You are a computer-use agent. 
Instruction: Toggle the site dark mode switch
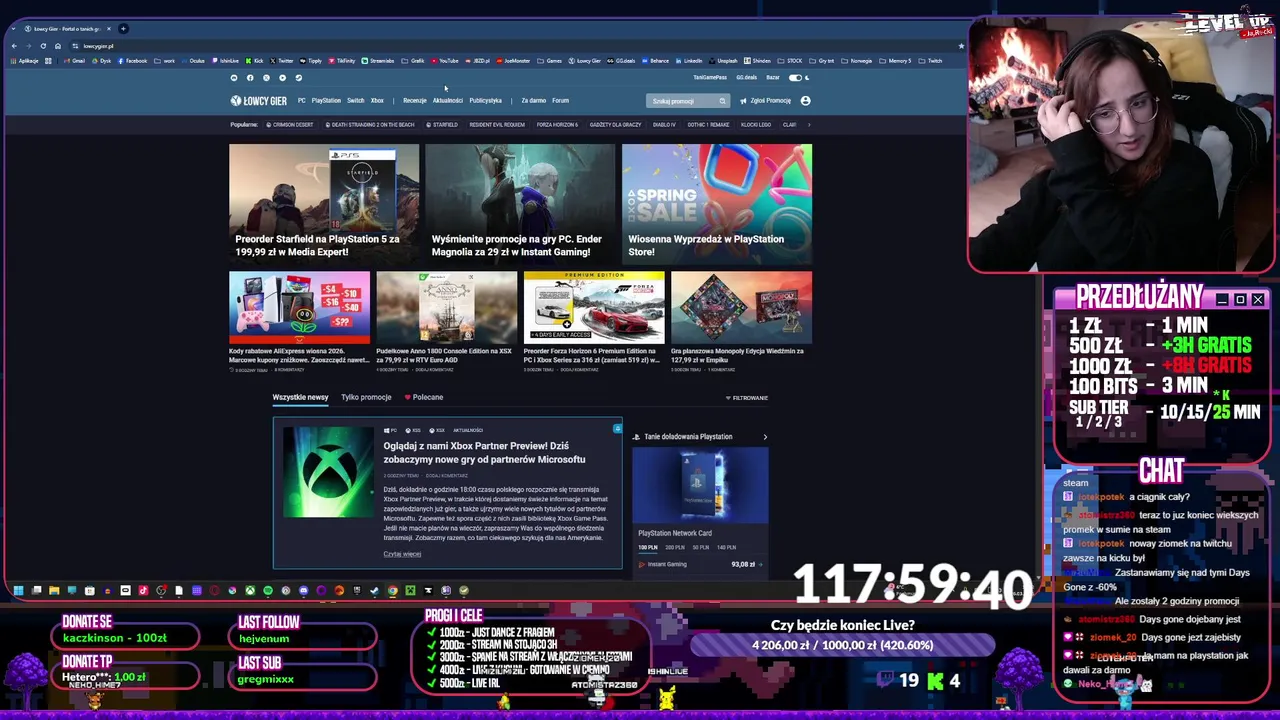(797, 78)
